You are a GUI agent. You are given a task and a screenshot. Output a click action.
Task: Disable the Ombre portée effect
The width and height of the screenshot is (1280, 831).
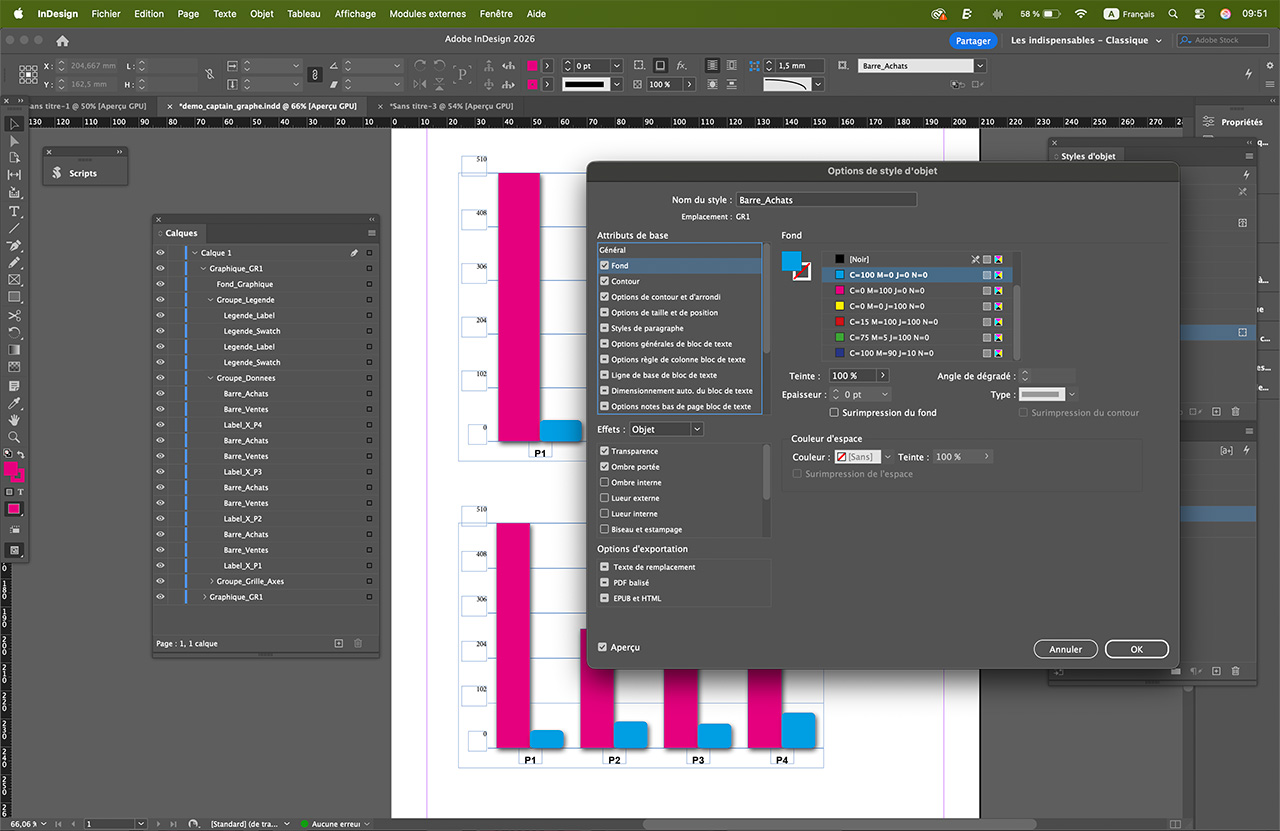tap(604, 467)
